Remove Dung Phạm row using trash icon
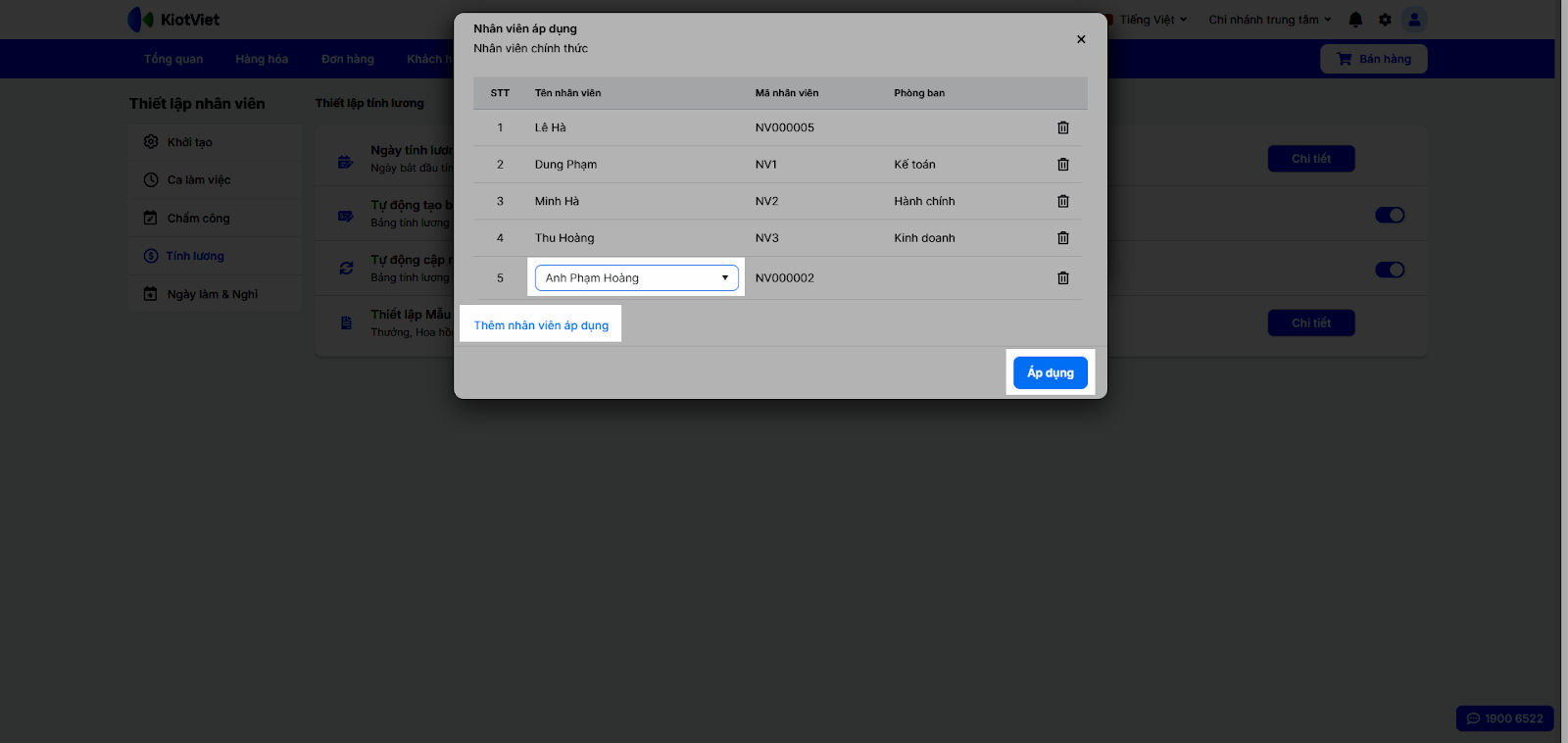 tap(1063, 165)
